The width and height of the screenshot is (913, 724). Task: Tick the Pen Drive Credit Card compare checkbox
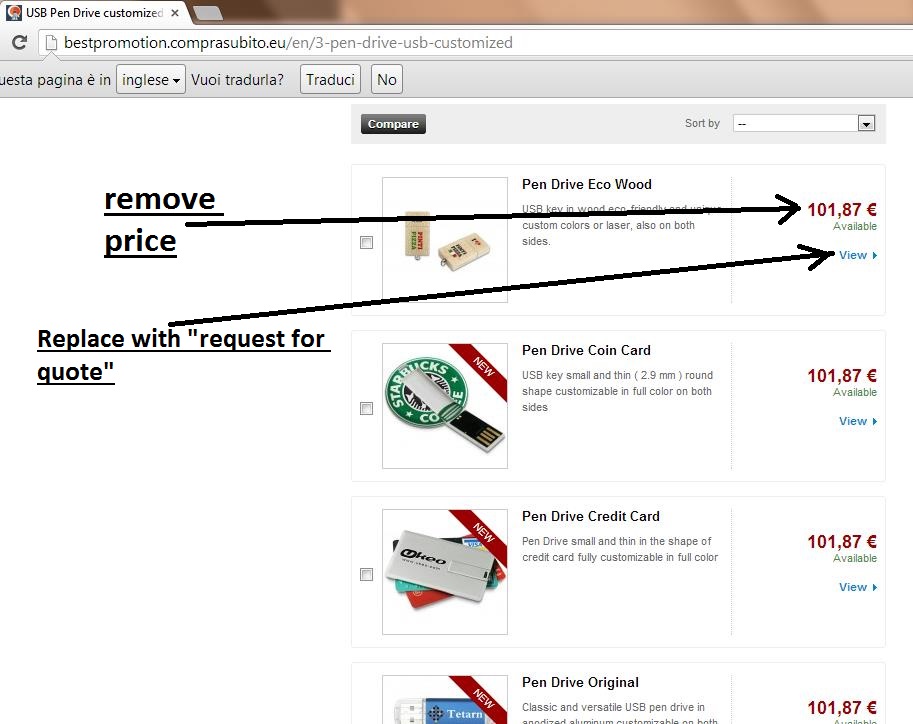[x=366, y=574]
